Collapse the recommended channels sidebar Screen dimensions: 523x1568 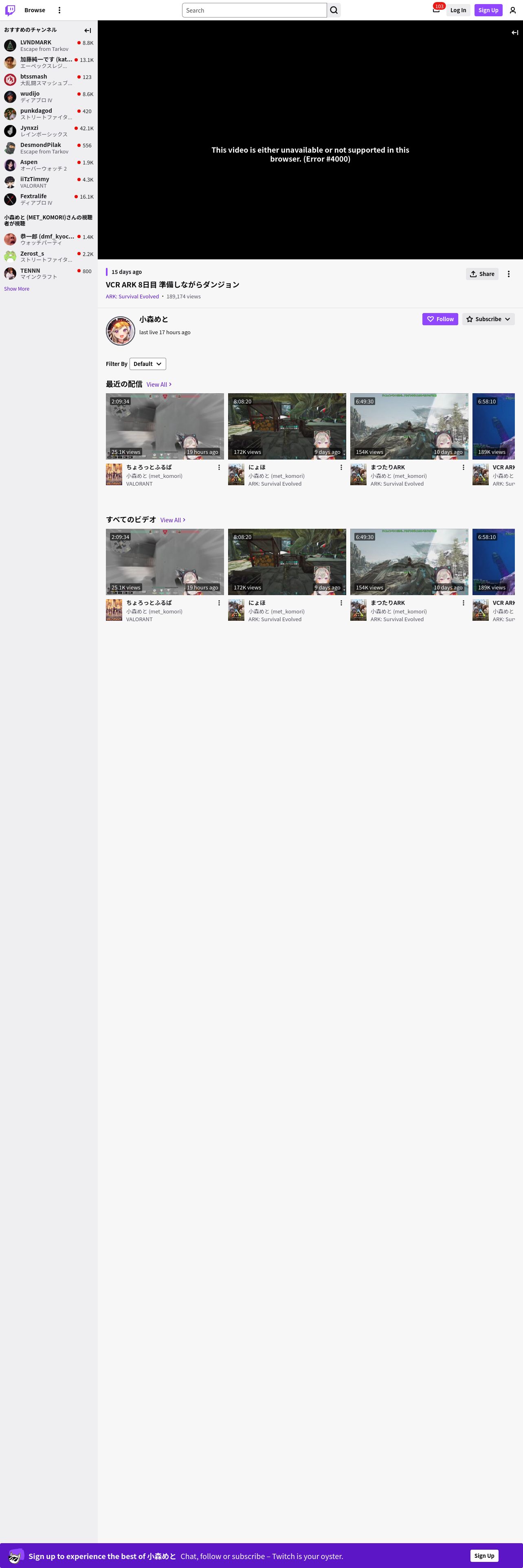pyautogui.click(x=88, y=31)
